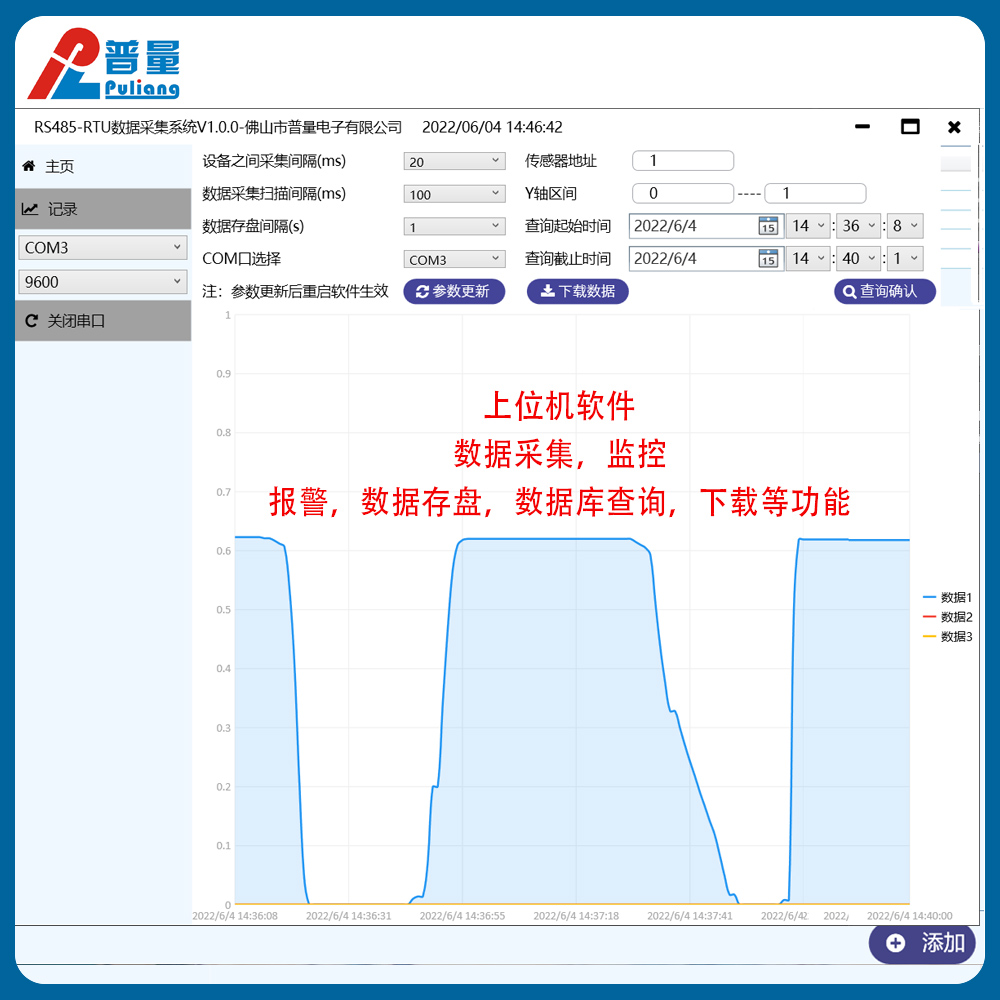Image resolution: width=1000 pixels, height=1000 pixels.
Task: Click the 添加 add button
Action: click(922, 943)
